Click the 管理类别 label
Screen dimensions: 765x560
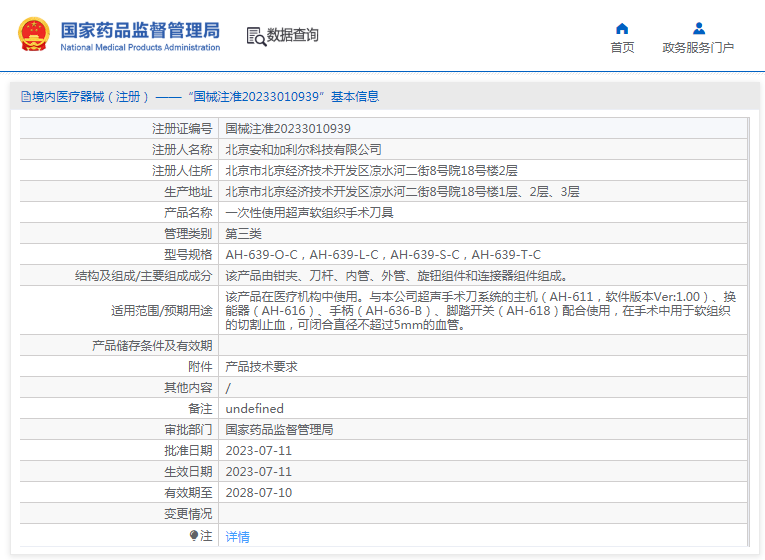coord(188,234)
